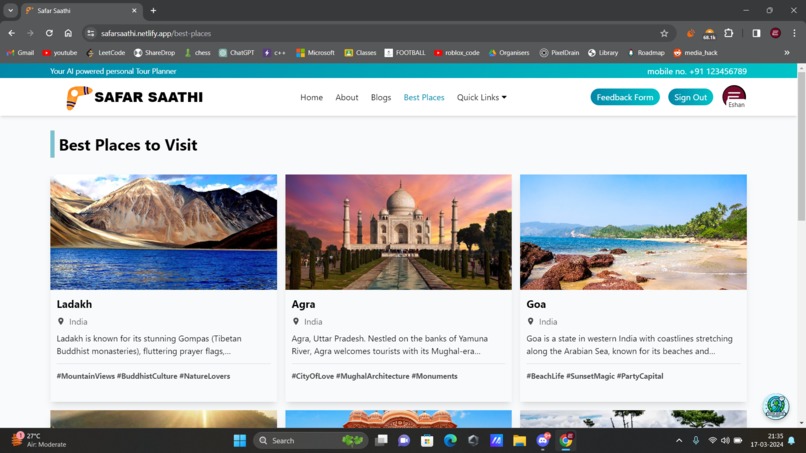Image resolution: width=806 pixels, height=453 pixels.
Task: Click the Sign Out button
Action: (x=690, y=97)
